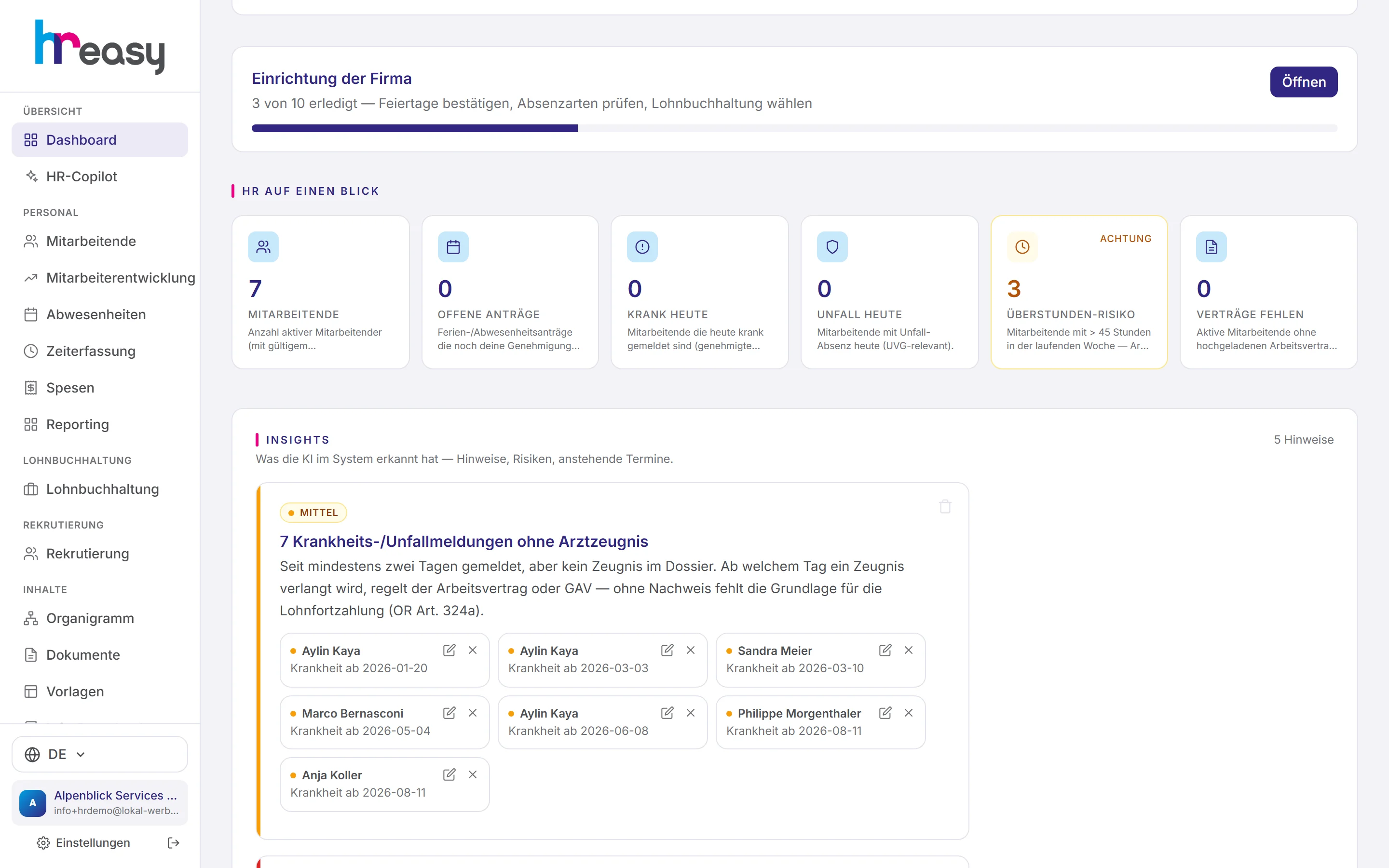This screenshot has height=868, width=1389.
Task: Open the Mitarbeitende count card
Action: click(320, 292)
